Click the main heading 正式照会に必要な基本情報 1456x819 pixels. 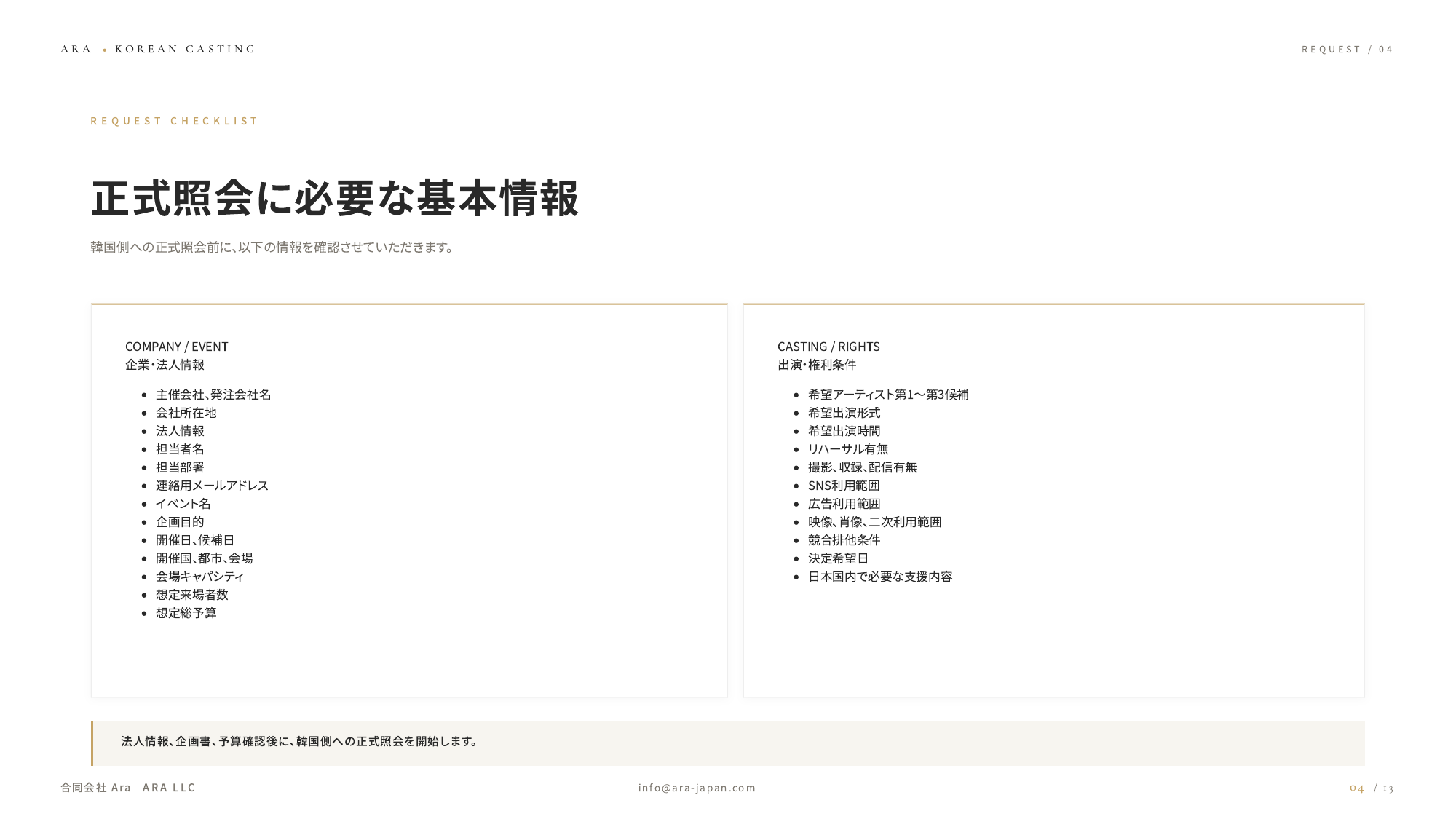(x=335, y=198)
